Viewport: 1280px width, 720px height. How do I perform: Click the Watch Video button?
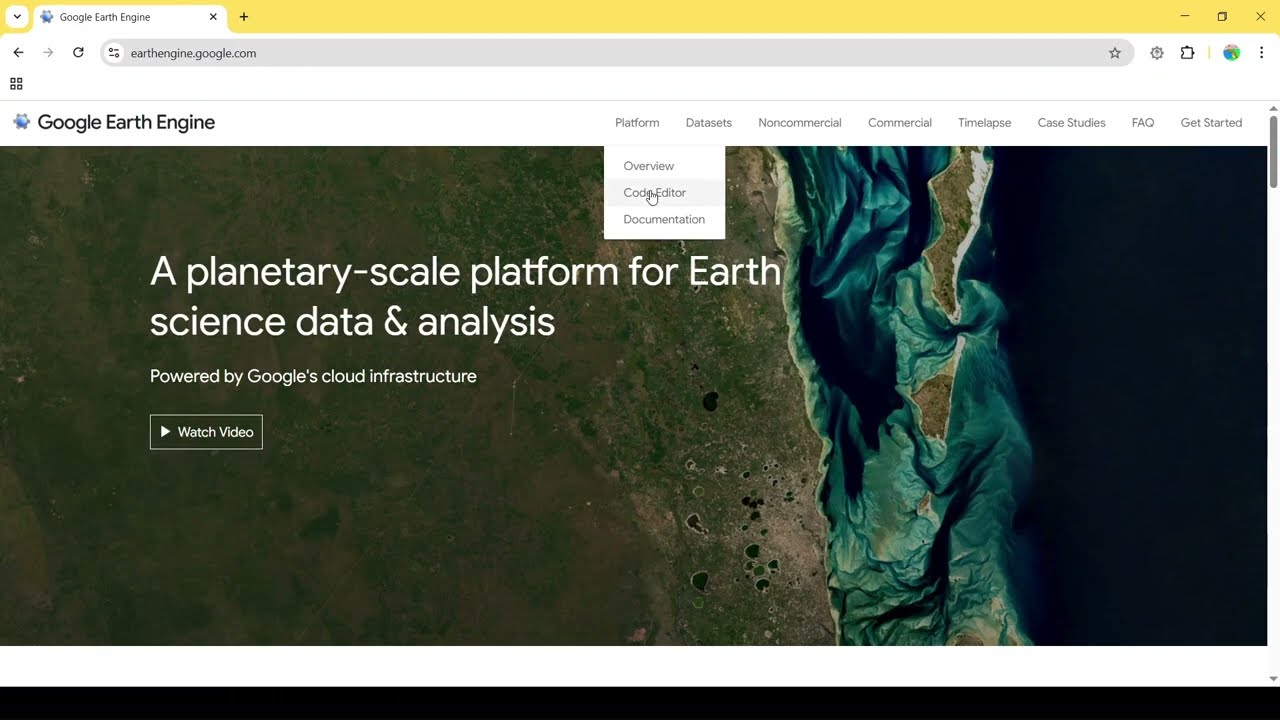[206, 432]
